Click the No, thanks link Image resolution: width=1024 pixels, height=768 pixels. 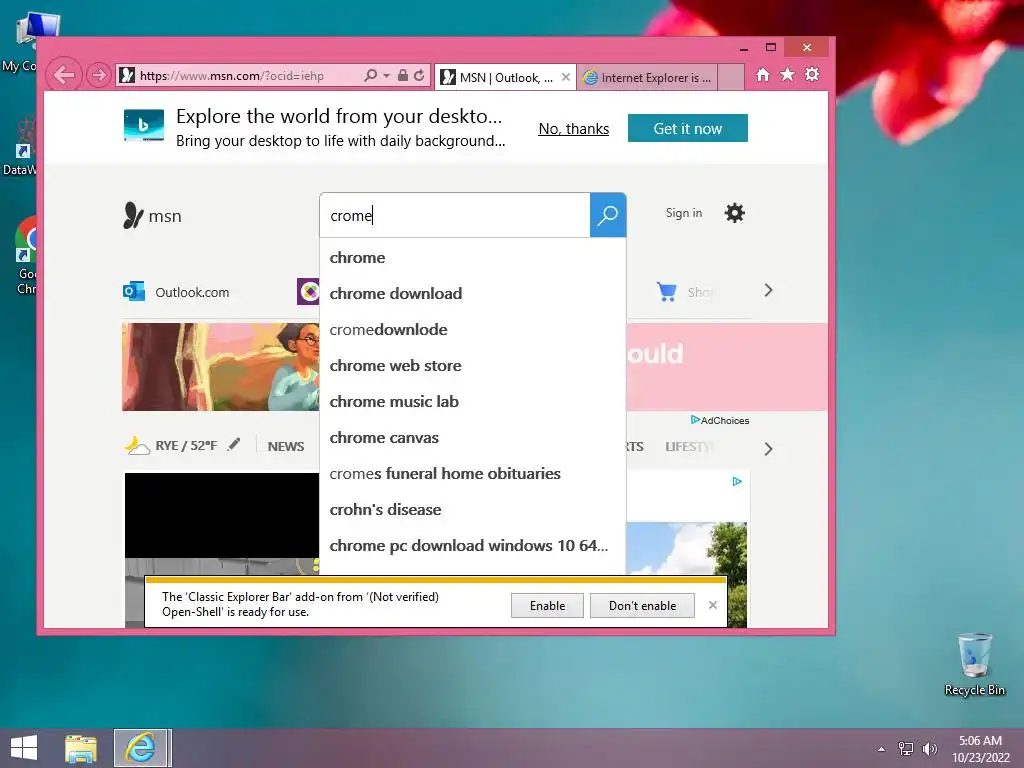click(573, 129)
